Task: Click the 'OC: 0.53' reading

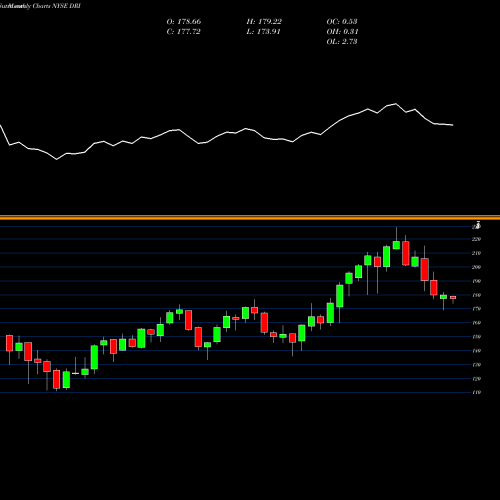Action: click(x=342, y=22)
